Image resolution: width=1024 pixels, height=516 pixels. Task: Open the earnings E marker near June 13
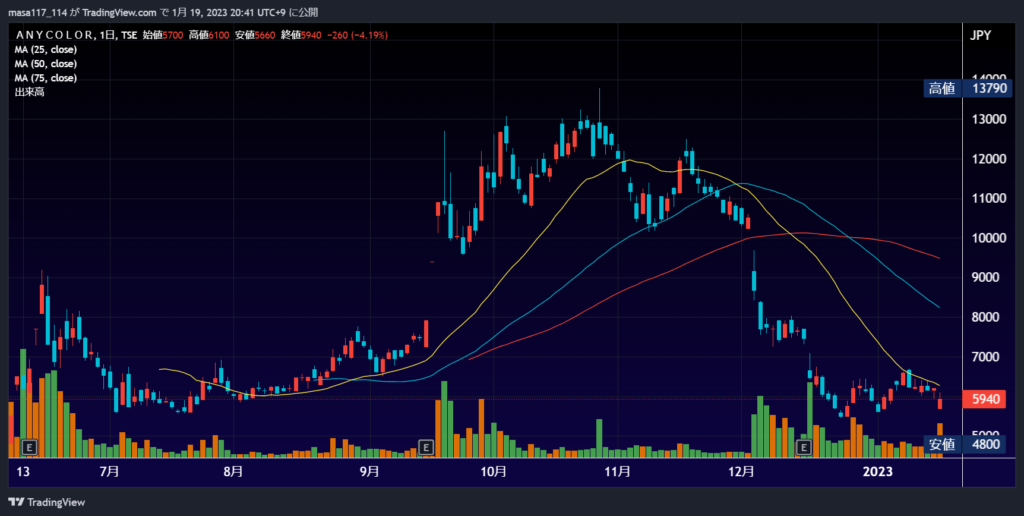click(29, 447)
